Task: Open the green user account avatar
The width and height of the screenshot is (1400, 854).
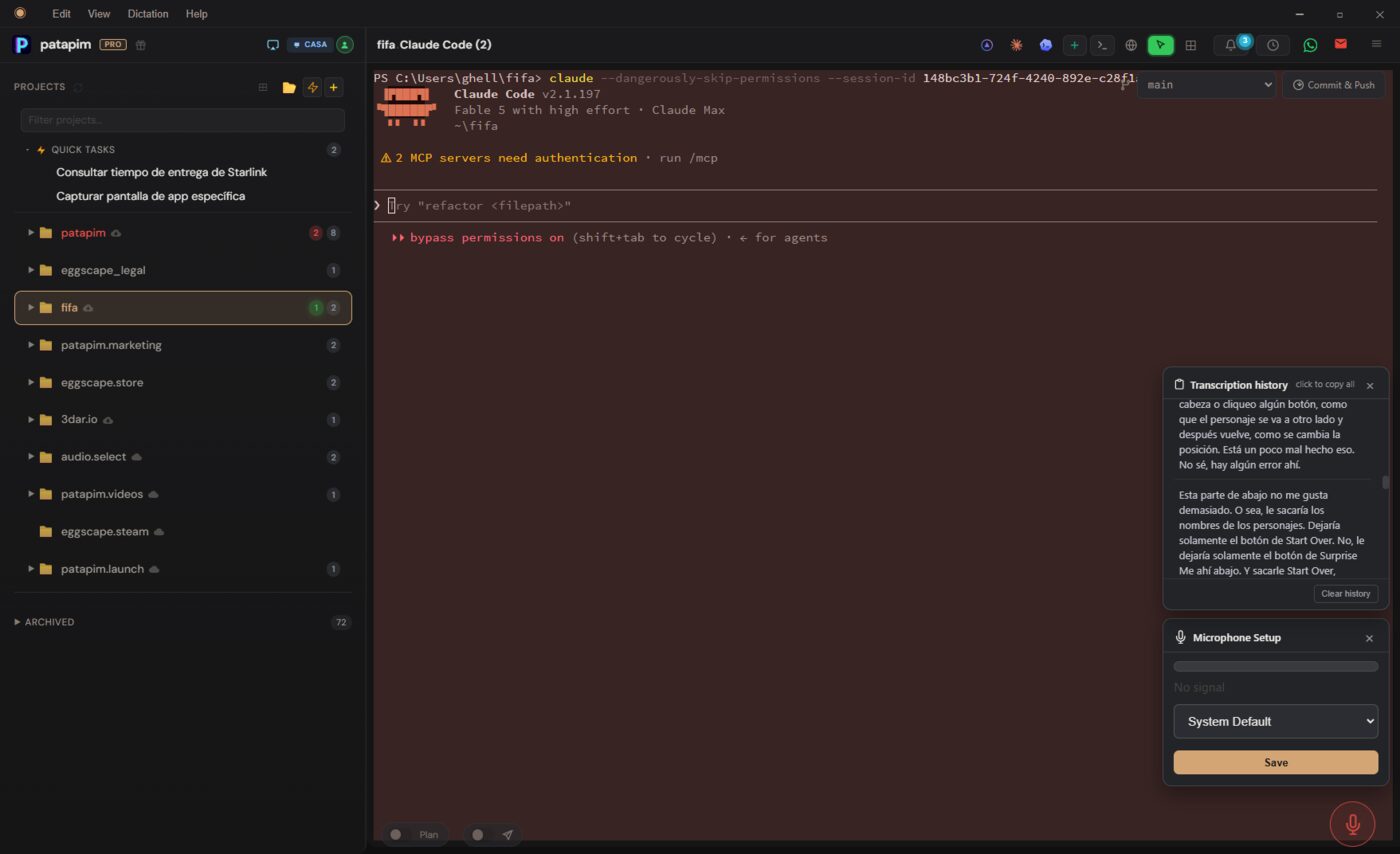Action: point(345,45)
